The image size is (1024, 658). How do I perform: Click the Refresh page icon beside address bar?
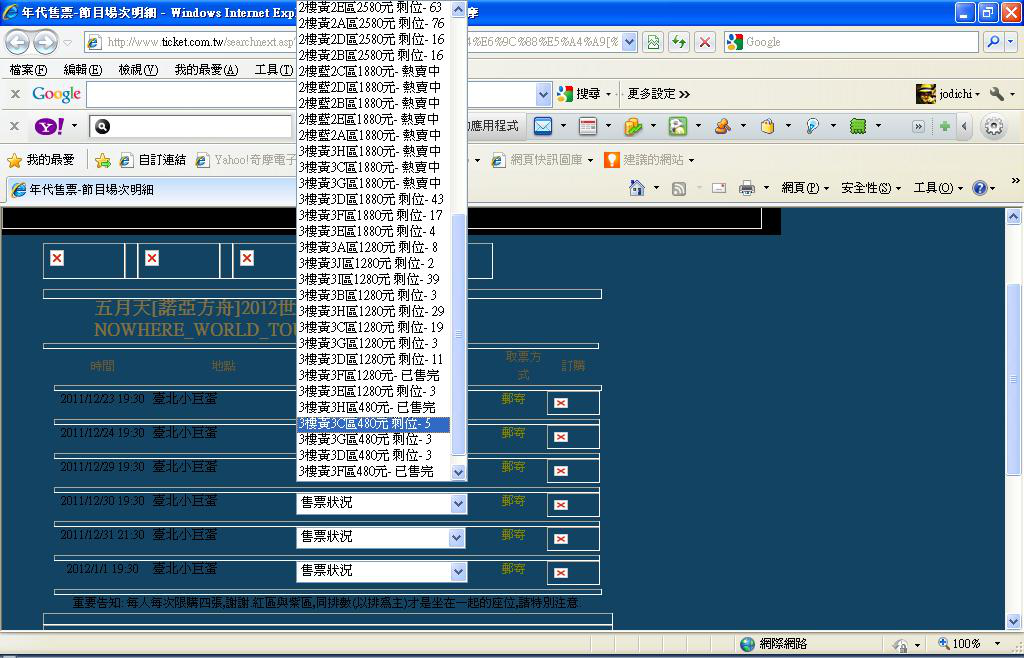pyautogui.click(x=679, y=42)
